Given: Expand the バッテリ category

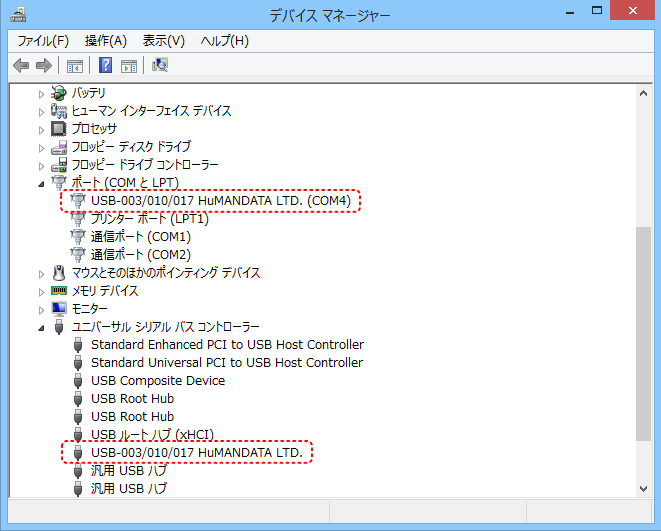Looking at the screenshot, I should 42,93.
